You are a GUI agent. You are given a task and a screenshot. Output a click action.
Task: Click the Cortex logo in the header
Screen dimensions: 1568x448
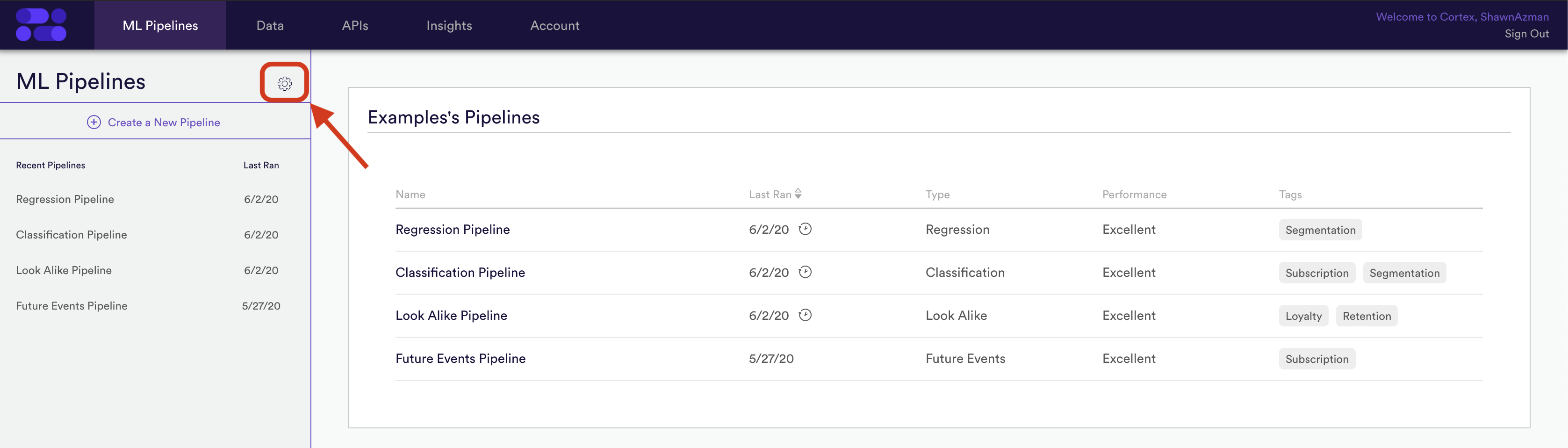[x=42, y=25]
